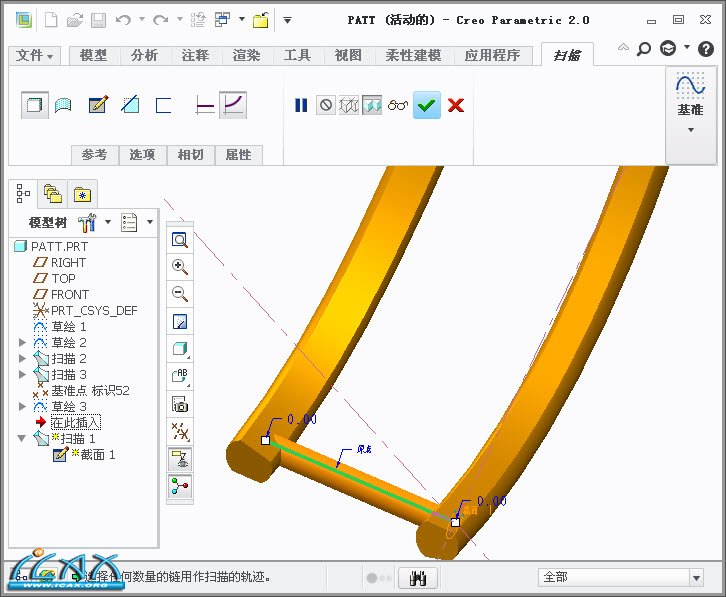Image resolution: width=726 pixels, height=597 pixels.
Task: Click the Regenerate icon in quick access toolbar
Action: [198, 20]
